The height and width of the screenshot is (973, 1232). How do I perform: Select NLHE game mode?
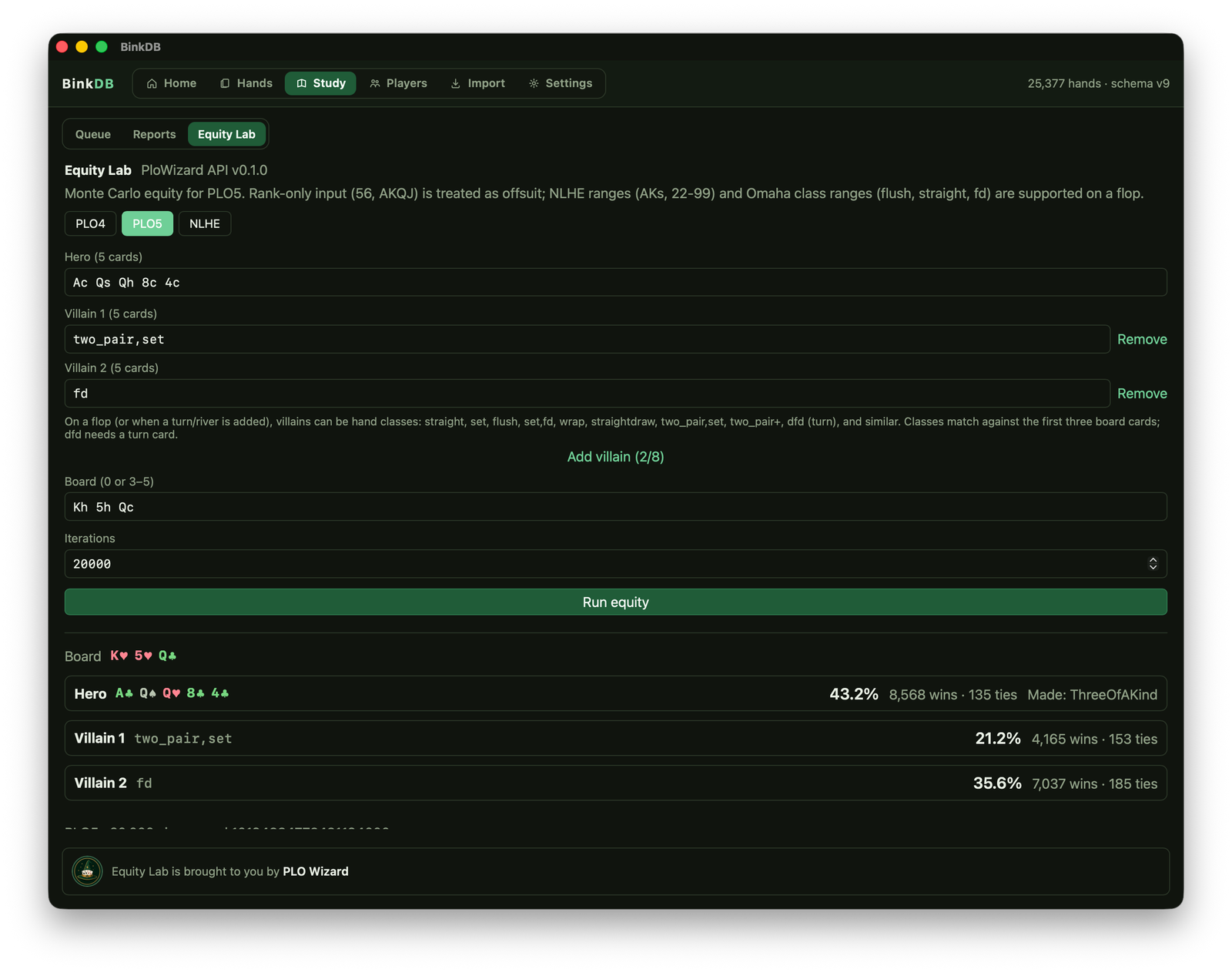point(205,223)
